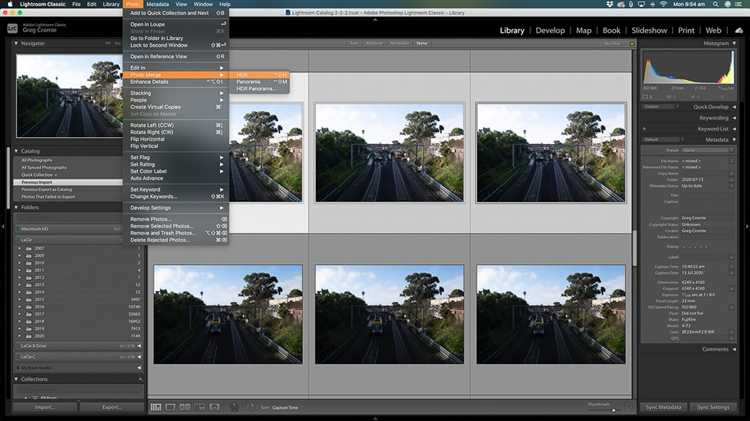Expand Set Rating submenu
The image size is (750, 421).
[176, 164]
